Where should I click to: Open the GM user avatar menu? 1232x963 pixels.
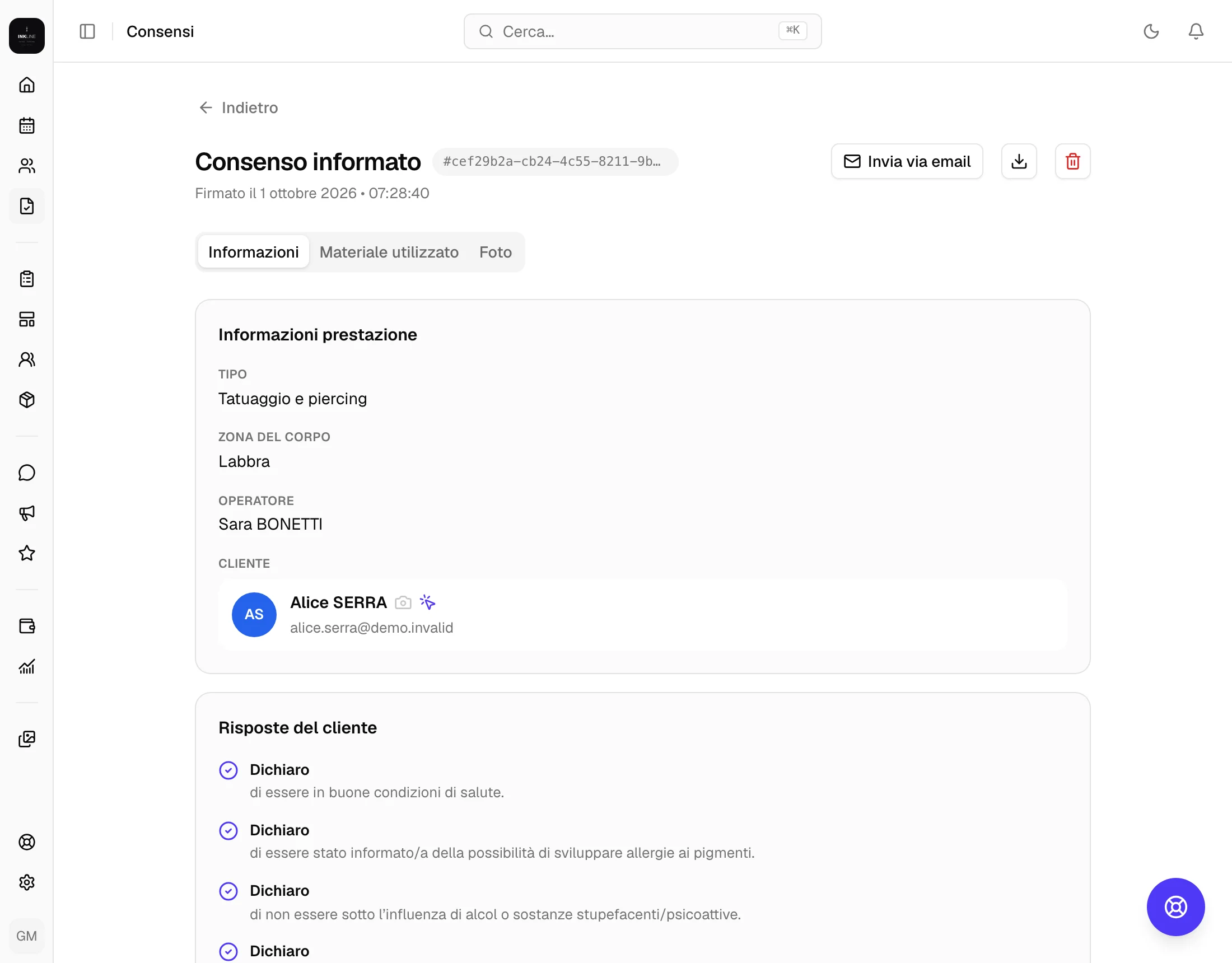[26, 936]
